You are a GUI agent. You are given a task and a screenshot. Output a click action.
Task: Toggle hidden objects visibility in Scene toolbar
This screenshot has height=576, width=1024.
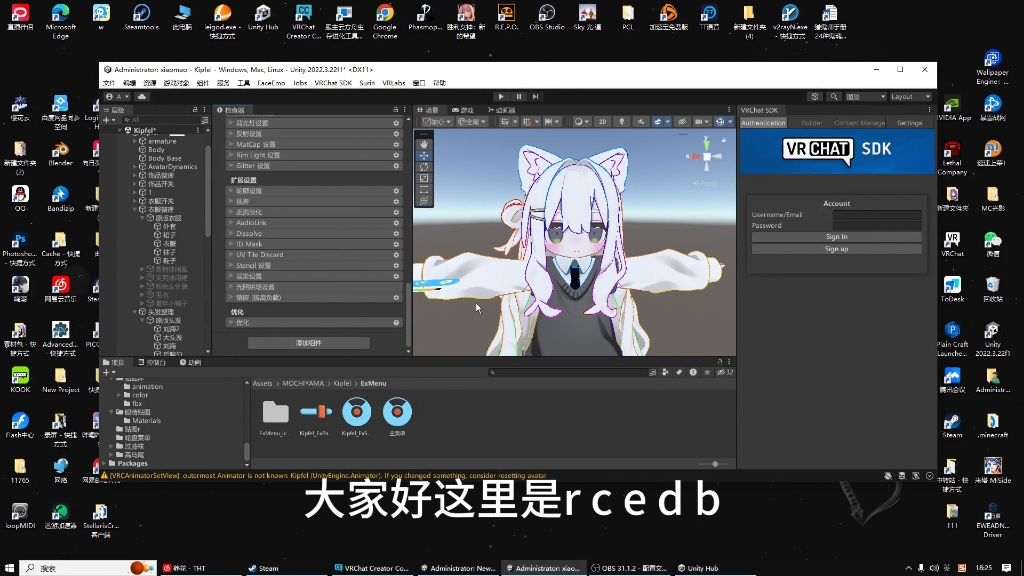pyautogui.click(x=682, y=121)
